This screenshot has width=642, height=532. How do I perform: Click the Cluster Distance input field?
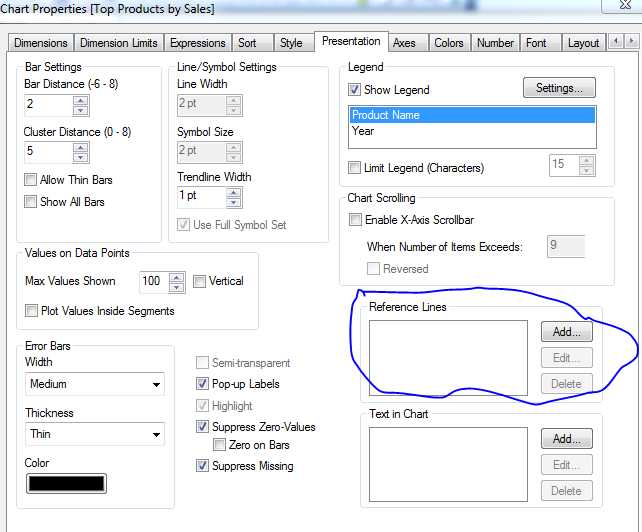pyautogui.click(x=49, y=152)
